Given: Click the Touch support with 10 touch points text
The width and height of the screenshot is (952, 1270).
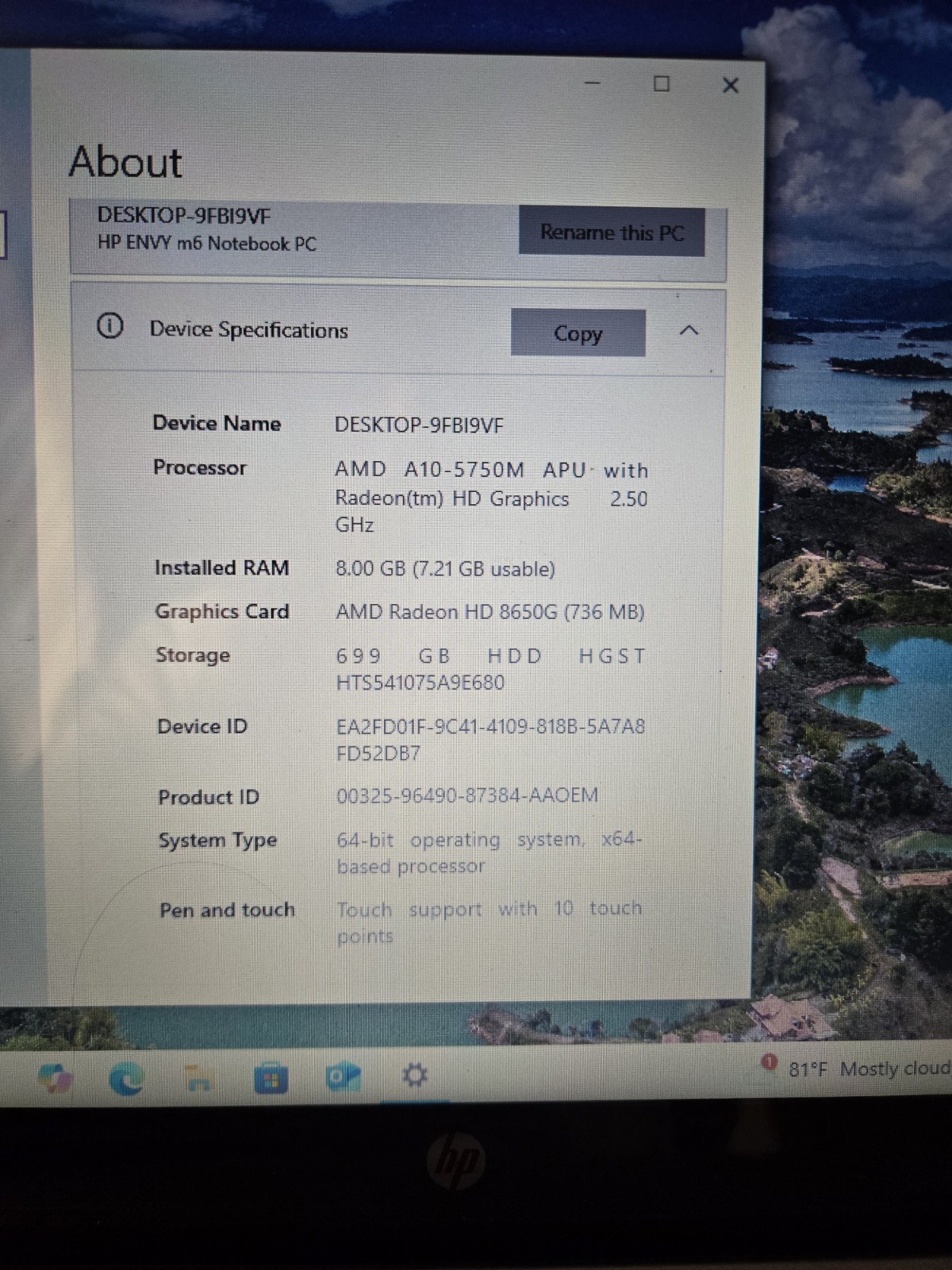Looking at the screenshot, I should click(489, 922).
